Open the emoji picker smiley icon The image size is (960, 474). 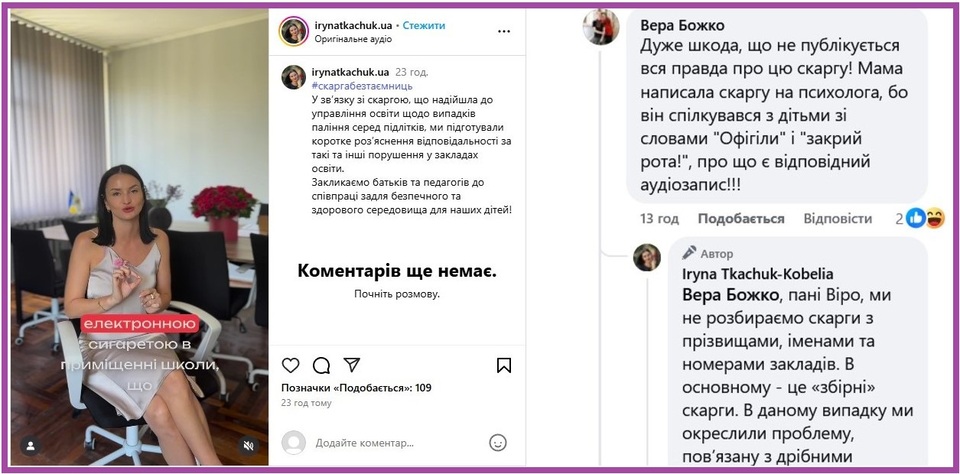[498, 443]
